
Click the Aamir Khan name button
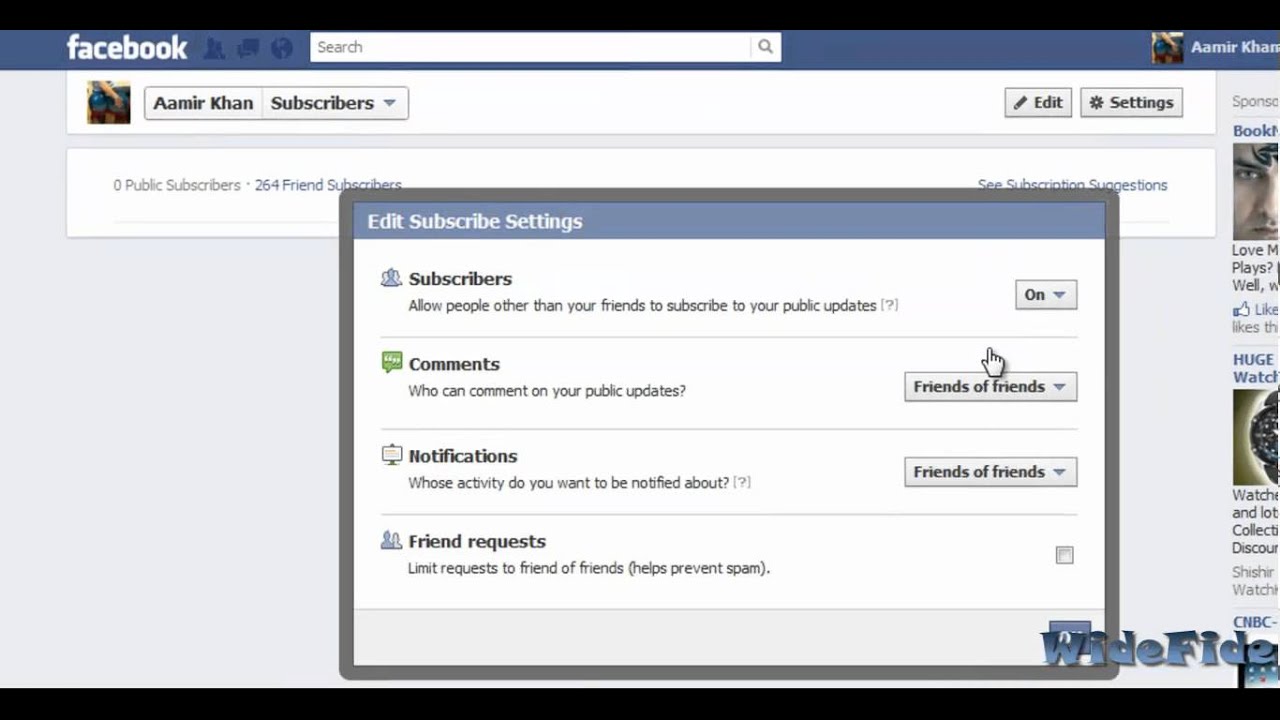[x=203, y=103]
